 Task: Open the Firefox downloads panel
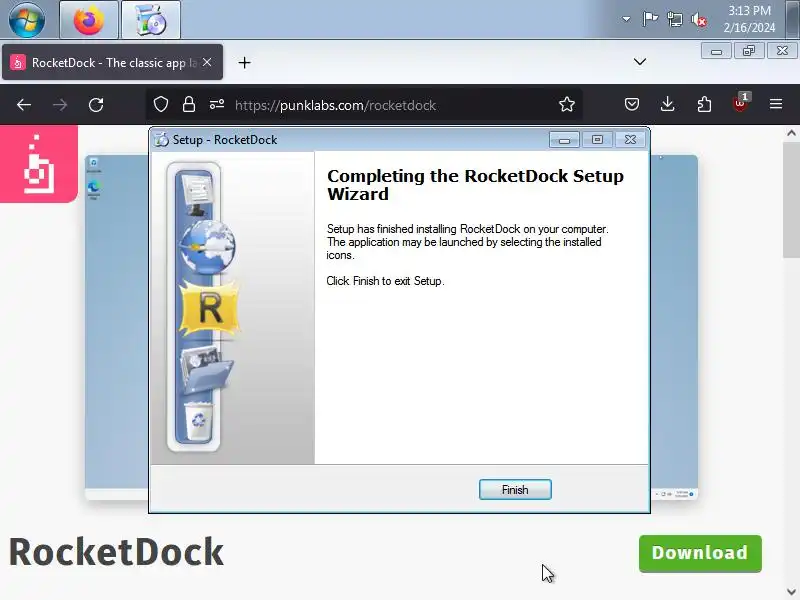click(667, 105)
